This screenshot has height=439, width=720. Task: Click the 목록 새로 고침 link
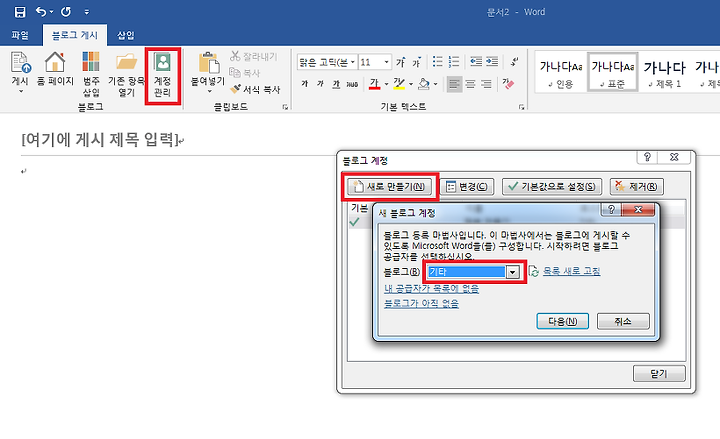(571, 271)
